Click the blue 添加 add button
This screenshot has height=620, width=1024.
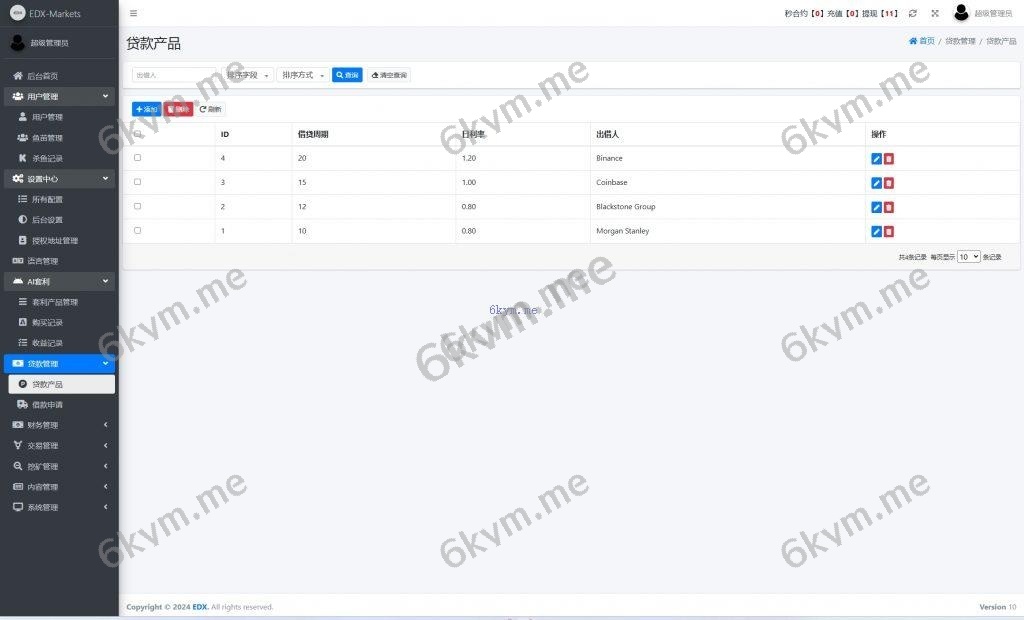tap(146, 109)
